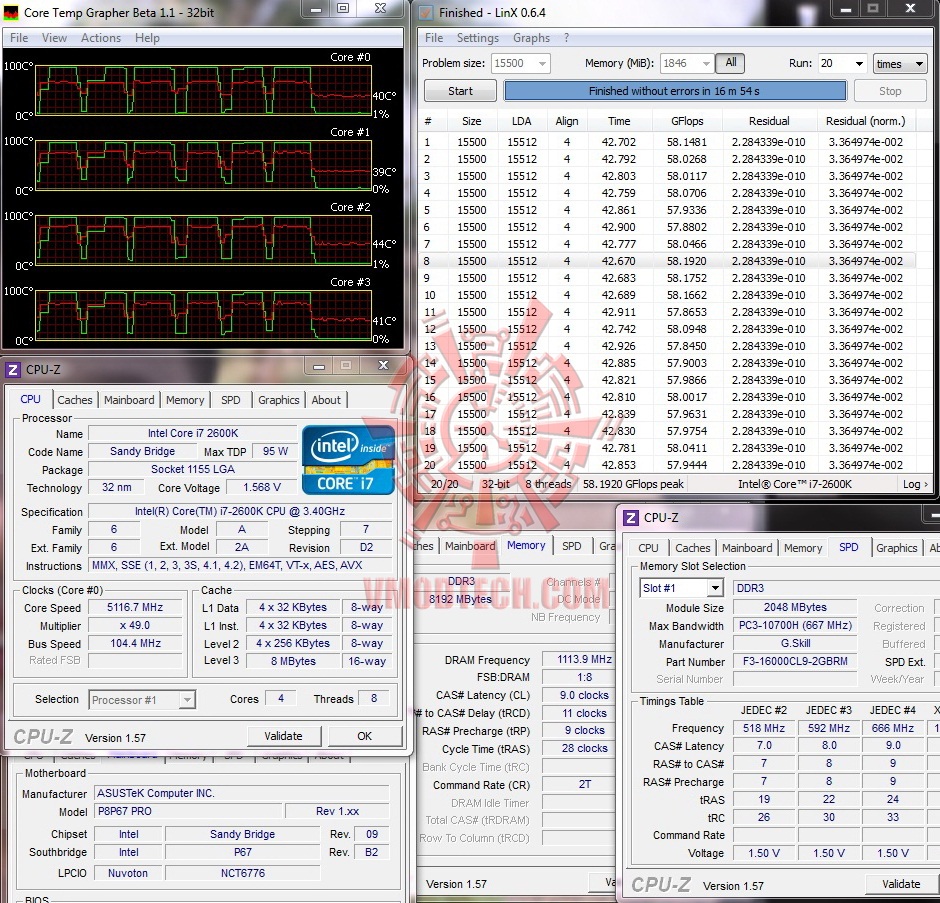Click the Validate button in CPU-Z
The width and height of the screenshot is (940, 903).
(x=284, y=736)
